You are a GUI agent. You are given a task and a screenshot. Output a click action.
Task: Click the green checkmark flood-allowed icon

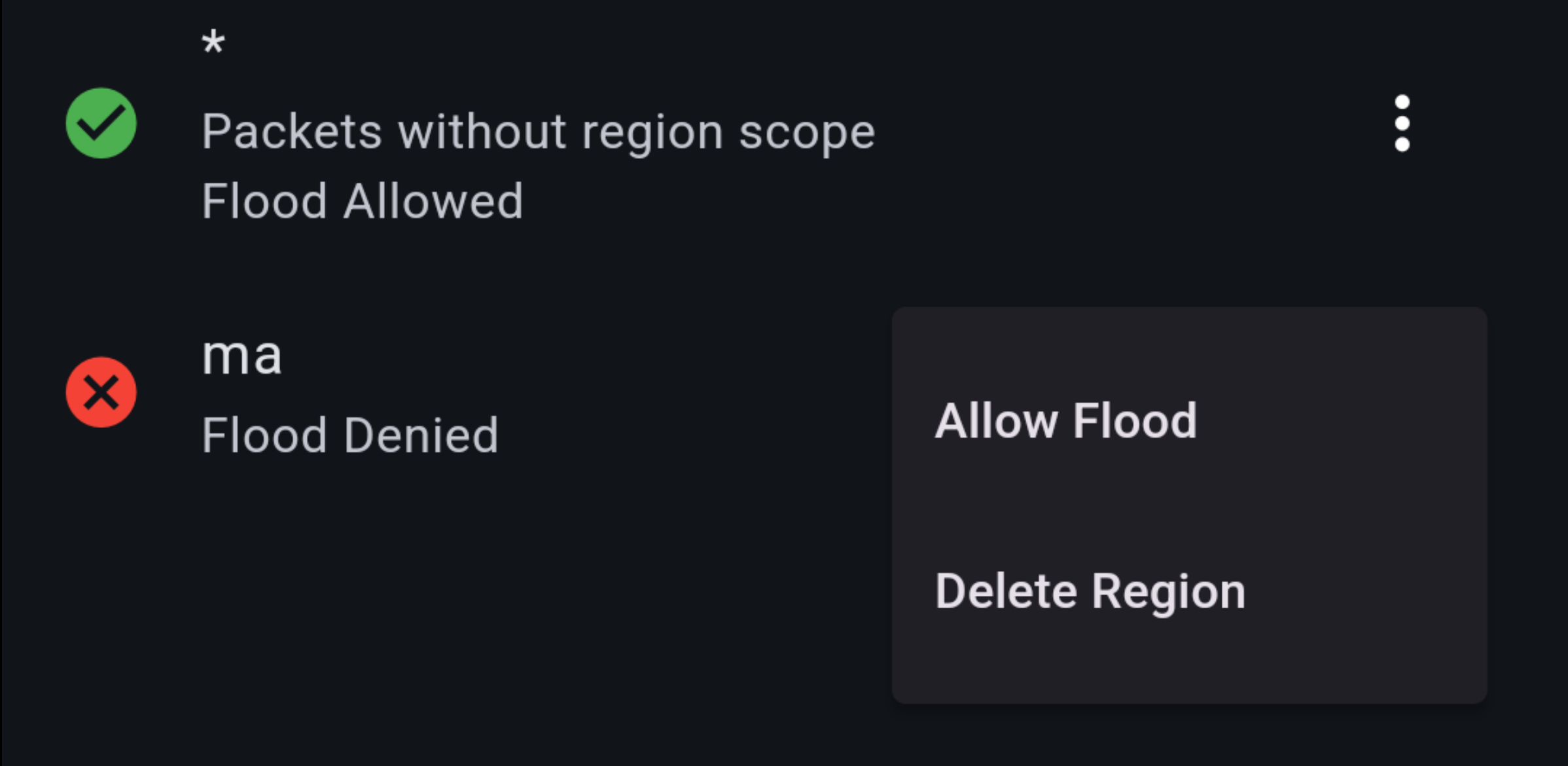point(101,123)
